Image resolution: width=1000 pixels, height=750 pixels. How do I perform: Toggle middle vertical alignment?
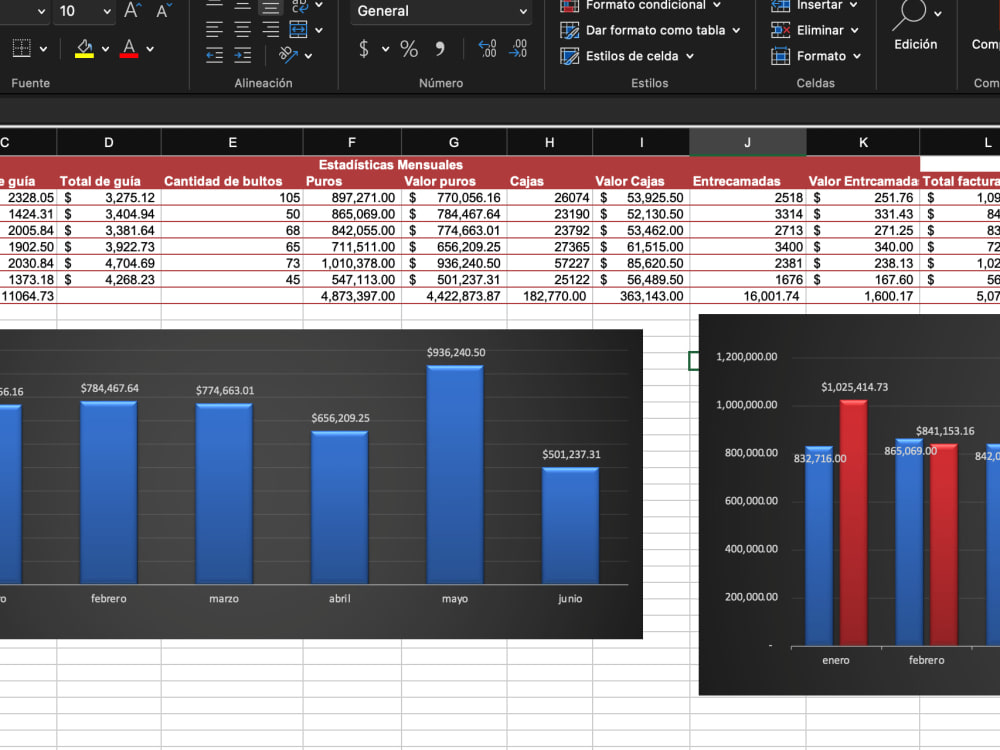pyautogui.click(x=242, y=6)
